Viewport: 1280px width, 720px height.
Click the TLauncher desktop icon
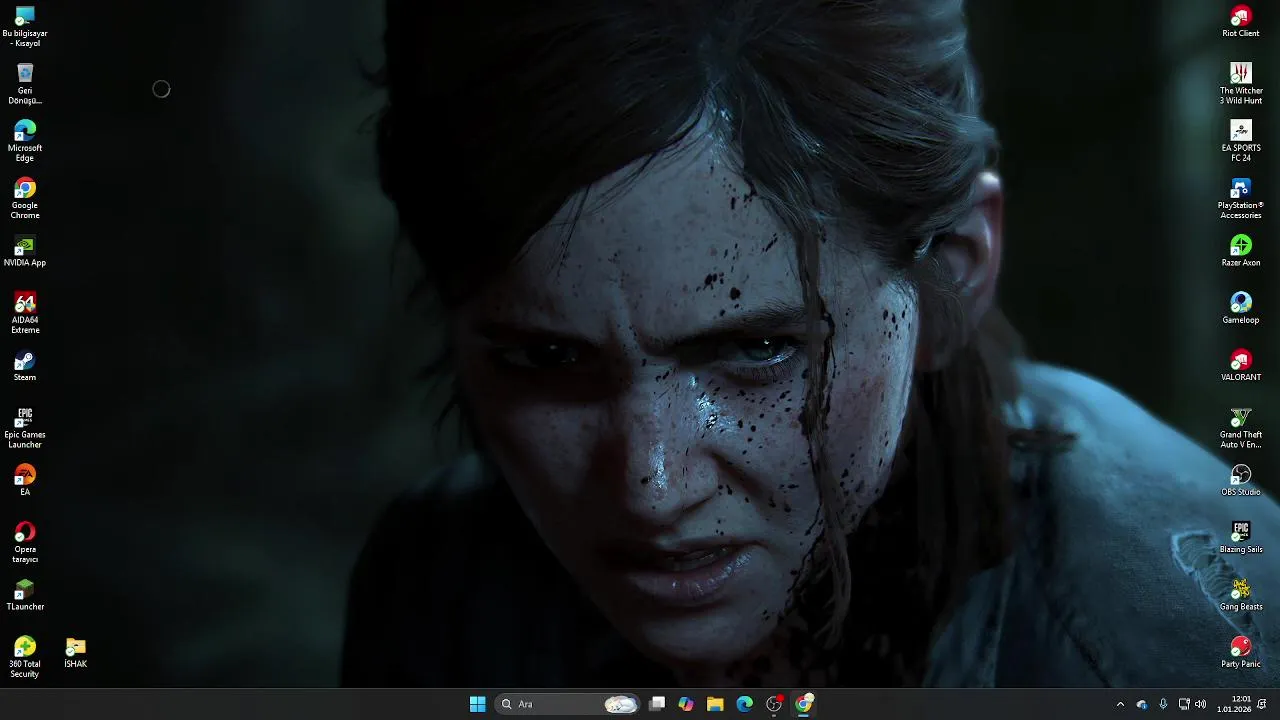pyautogui.click(x=25, y=595)
